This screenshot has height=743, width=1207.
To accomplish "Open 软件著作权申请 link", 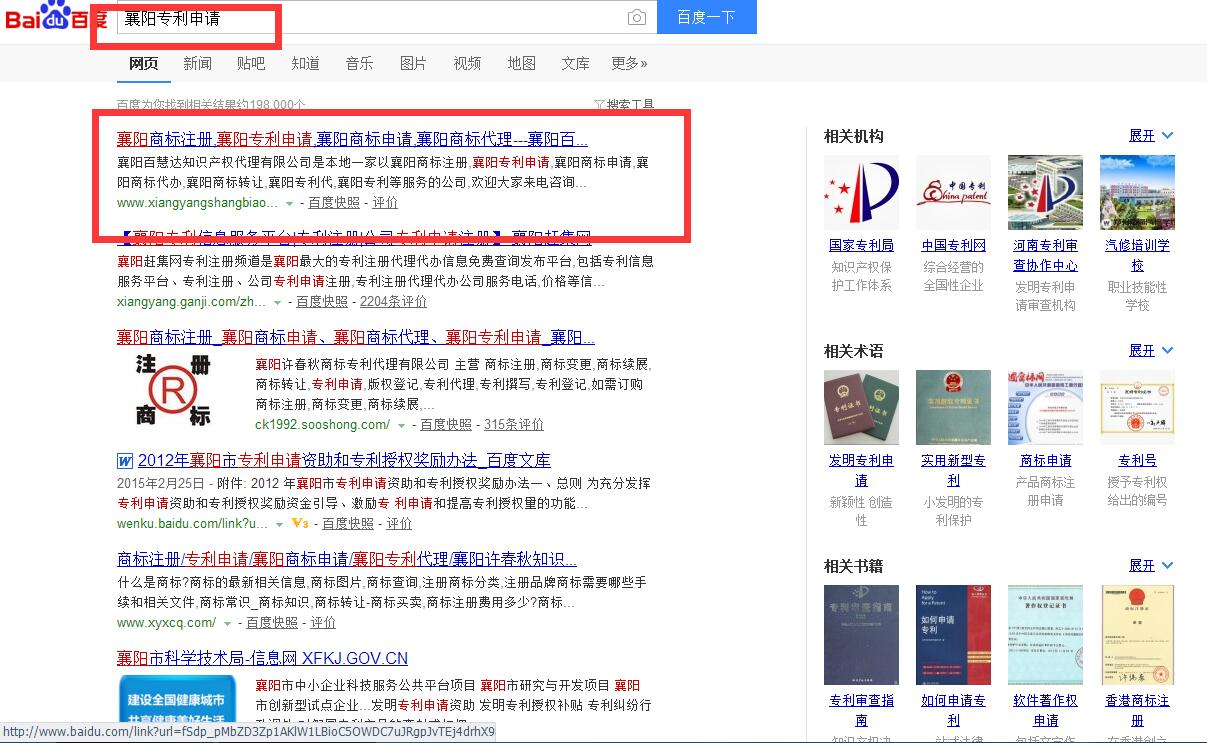I will tap(1045, 710).
